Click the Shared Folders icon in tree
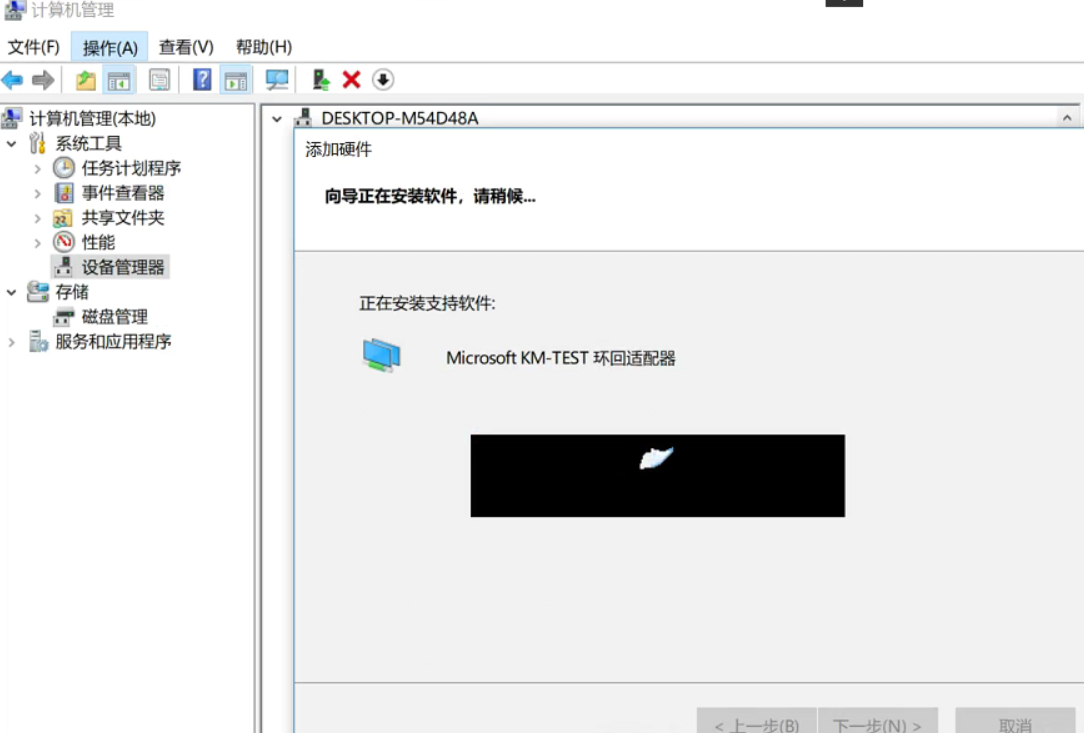The width and height of the screenshot is (1084, 733). [x=63, y=219]
